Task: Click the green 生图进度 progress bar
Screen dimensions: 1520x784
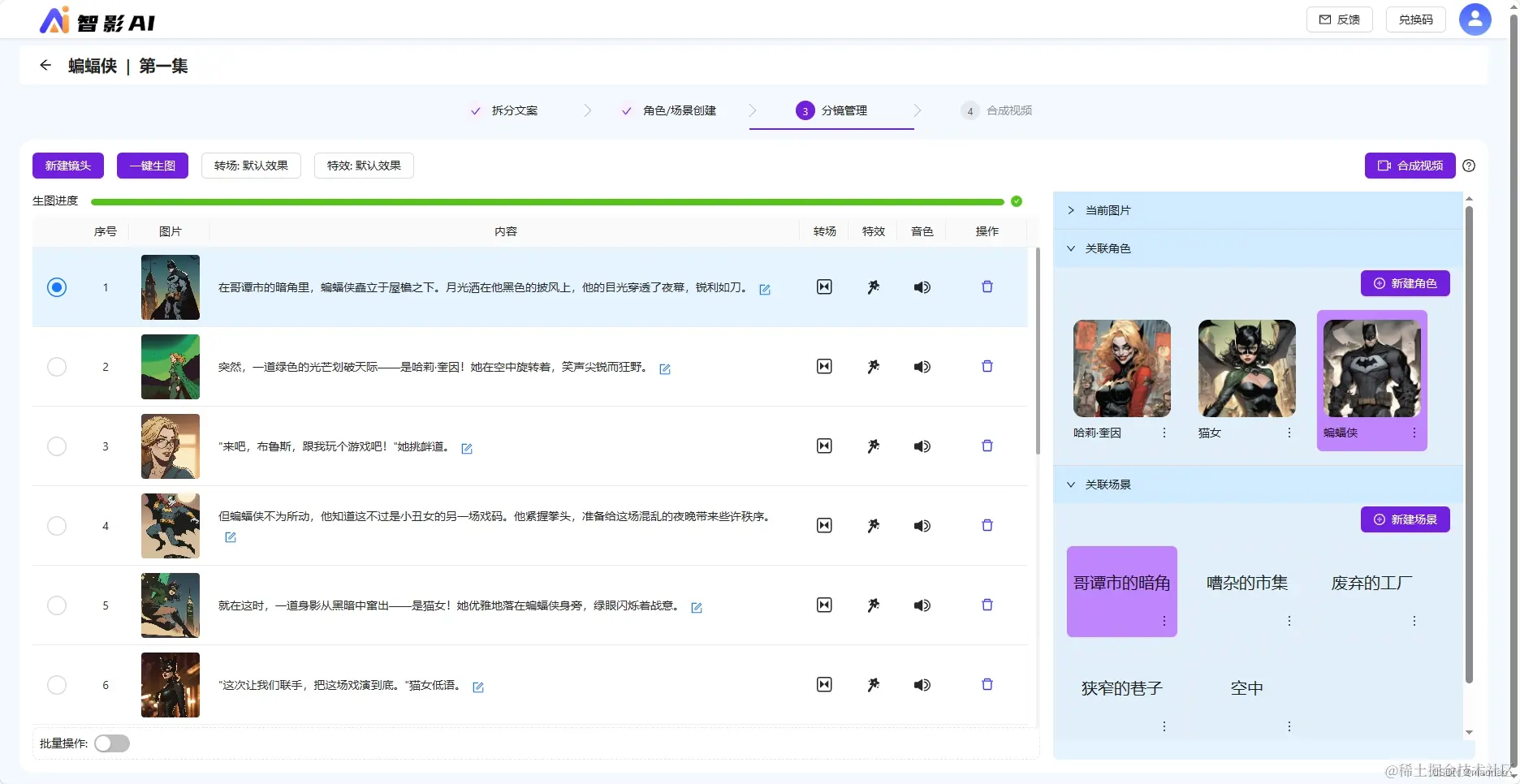Action: [548, 201]
